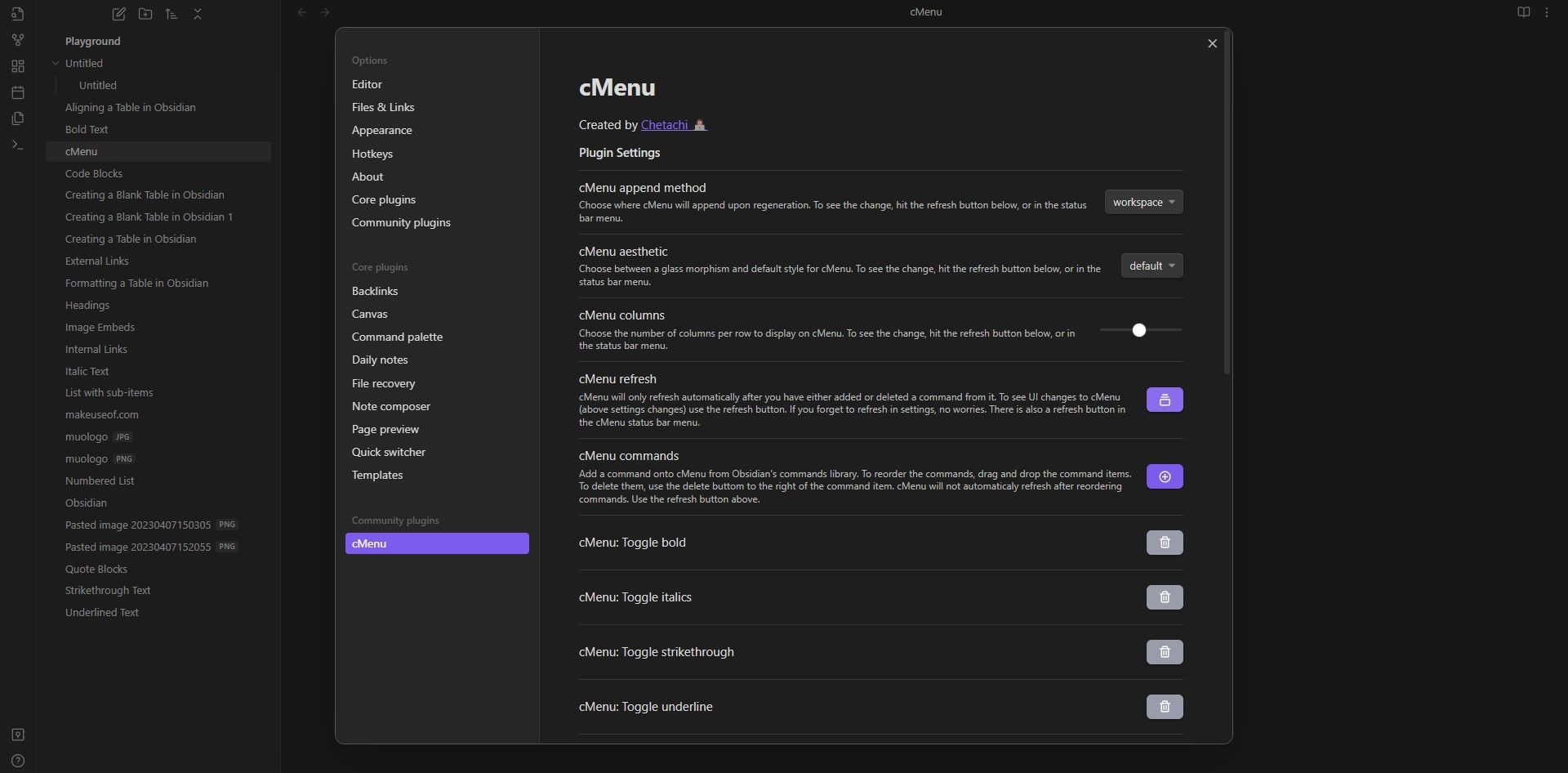
Task: Open Editor settings tab
Action: (x=437, y=84)
